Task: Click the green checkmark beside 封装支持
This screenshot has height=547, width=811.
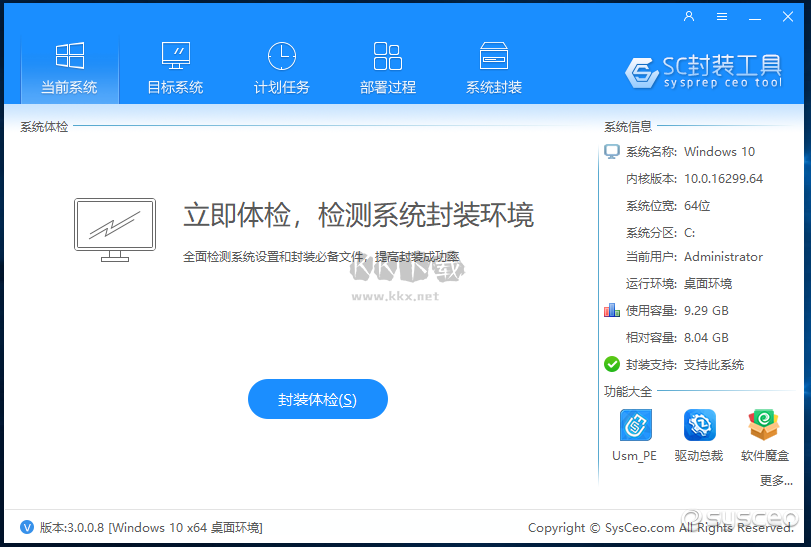Action: (x=612, y=364)
